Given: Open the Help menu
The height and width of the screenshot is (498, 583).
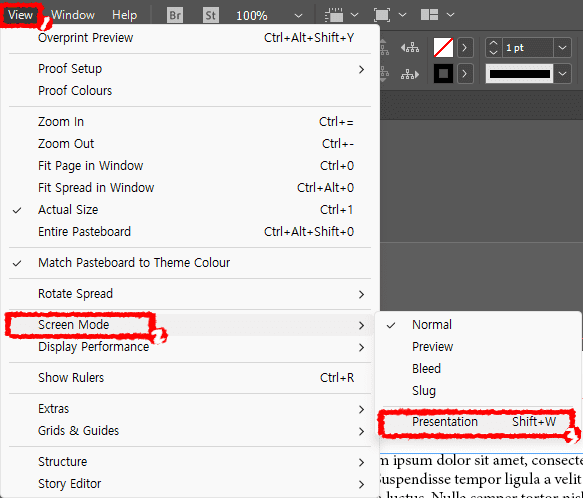Looking at the screenshot, I should click(x=125, y=15).
